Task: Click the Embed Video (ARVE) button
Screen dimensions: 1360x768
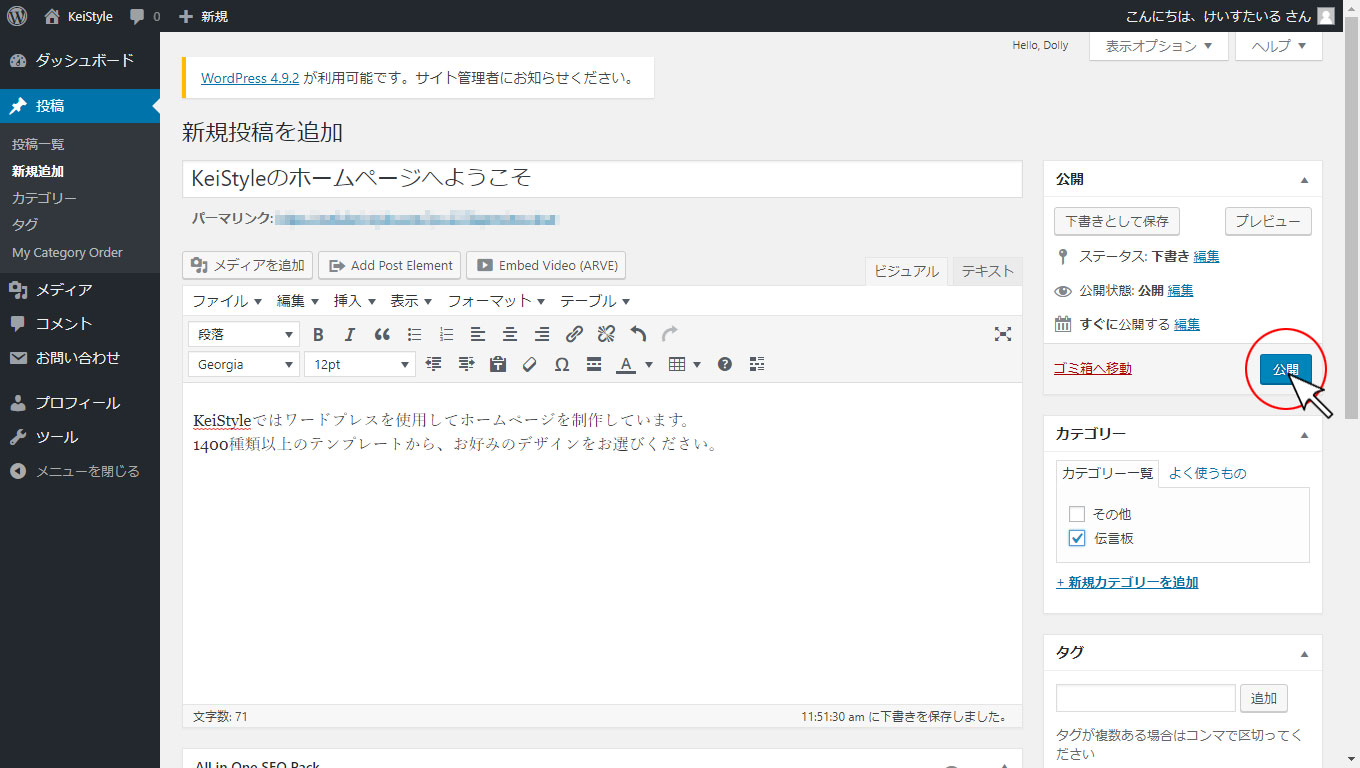Action: click(546, 265)
